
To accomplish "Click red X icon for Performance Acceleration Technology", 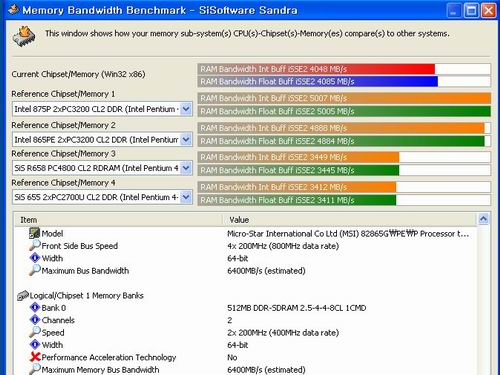I will coord(35,357).
